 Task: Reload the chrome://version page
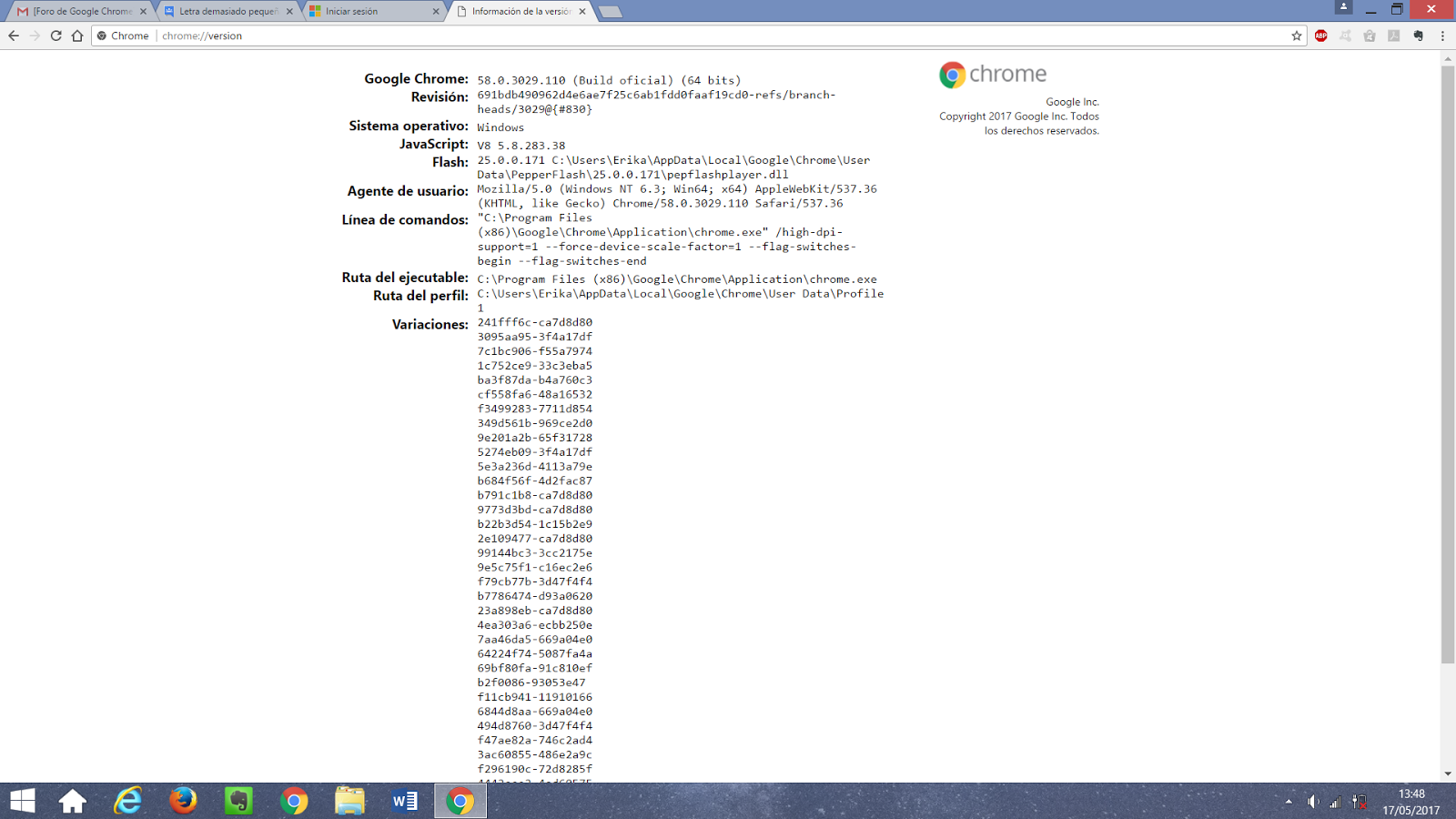pos(56,35)
